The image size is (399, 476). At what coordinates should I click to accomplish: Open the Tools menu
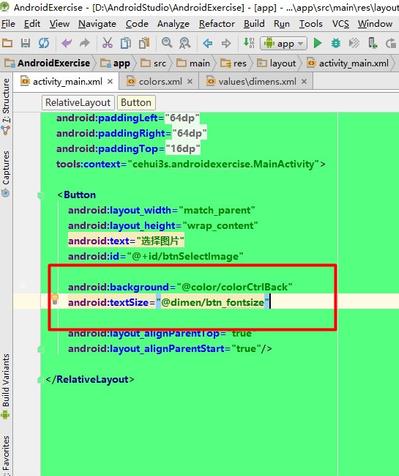click(311, 24)
